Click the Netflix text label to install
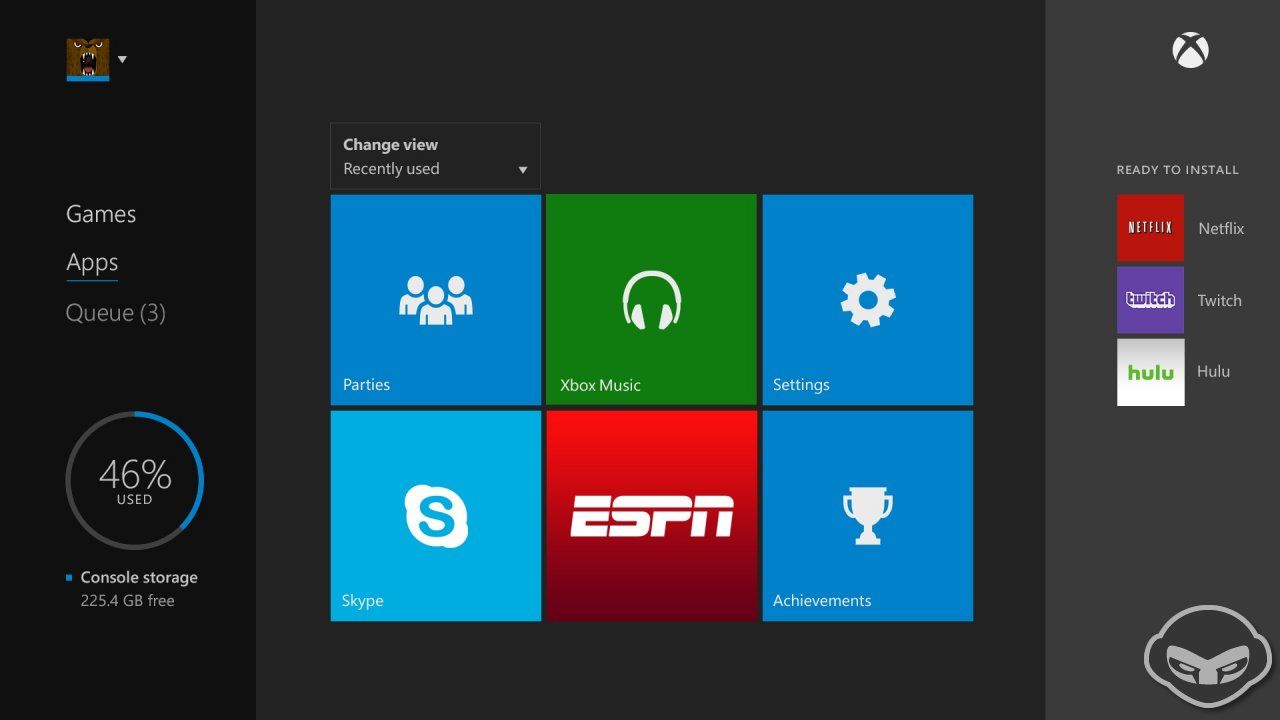 pyautogui.click(x=1221, y=228)
